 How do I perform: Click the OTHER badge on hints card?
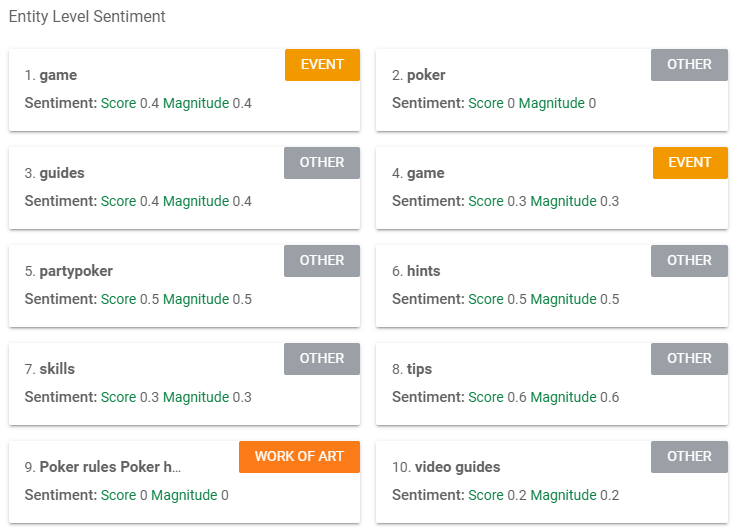pos(689,261)
